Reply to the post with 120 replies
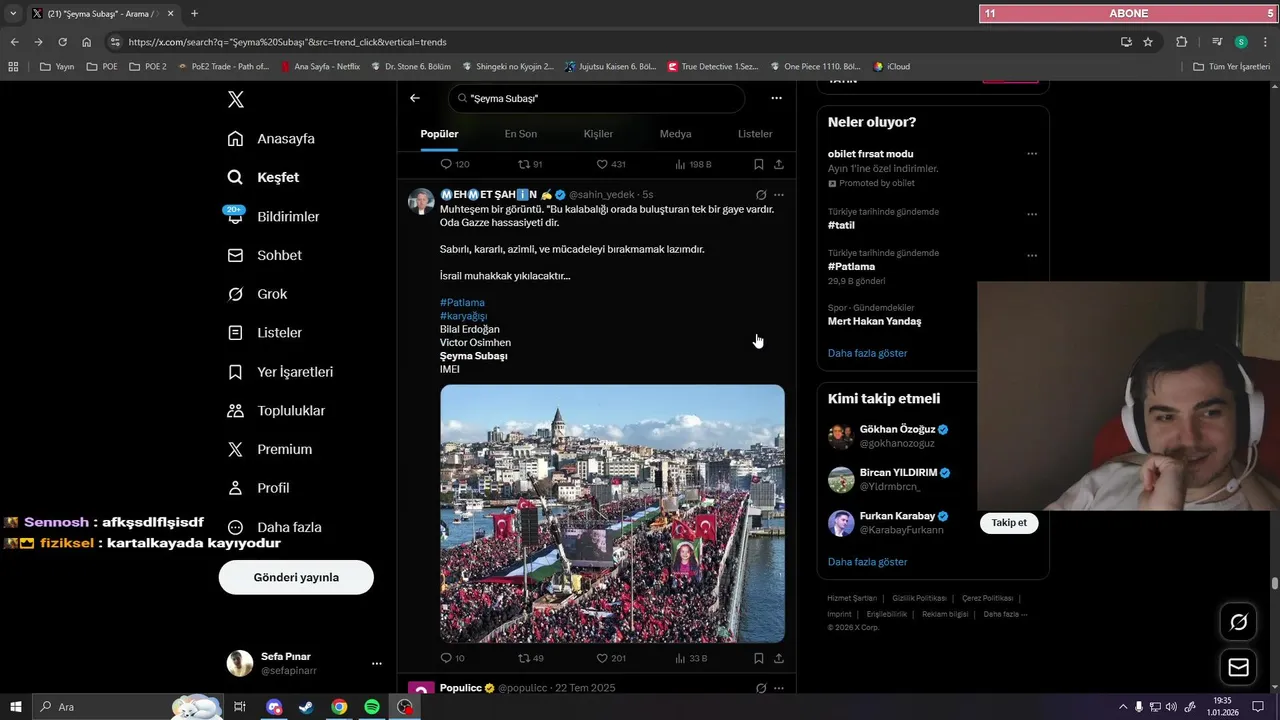This screenshot has height=720, width=1280. click(x=455, y=164)
